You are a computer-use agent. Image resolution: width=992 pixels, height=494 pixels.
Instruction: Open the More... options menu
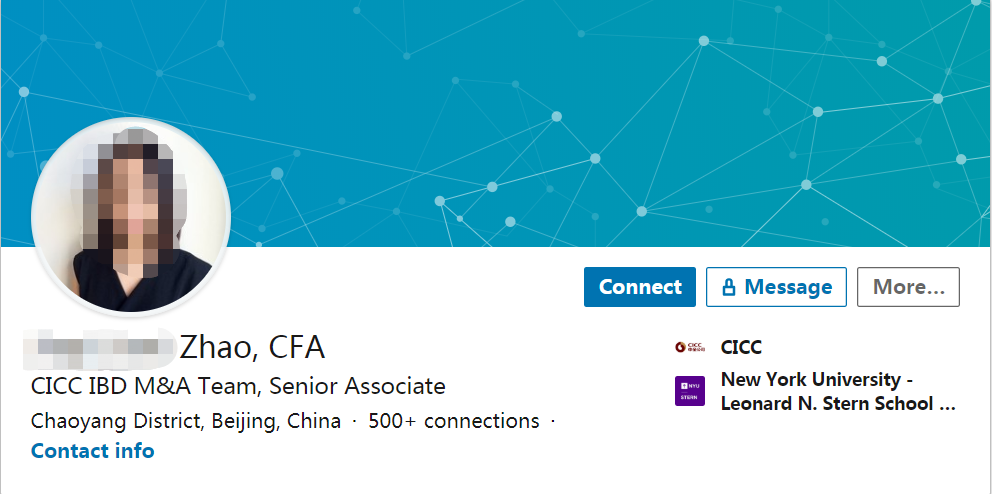click(x=908, y=287)
